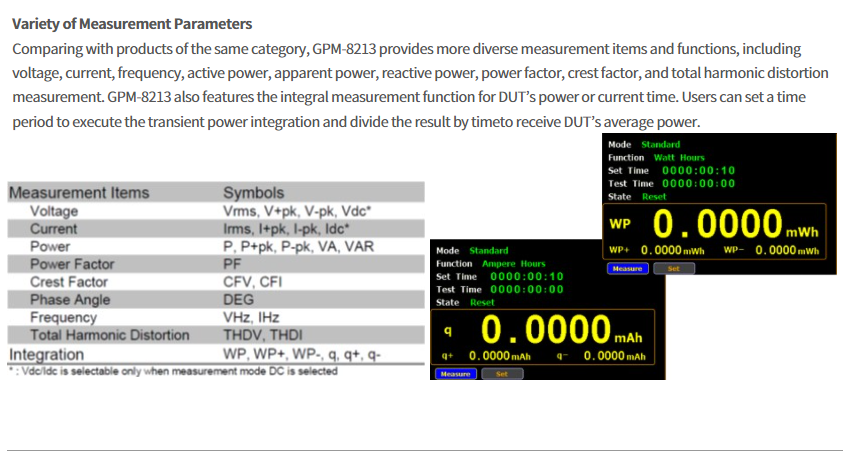Select the 'THDV, THDI' cell
Viewport: 845px width, 460px height.
tap(263, 335)
